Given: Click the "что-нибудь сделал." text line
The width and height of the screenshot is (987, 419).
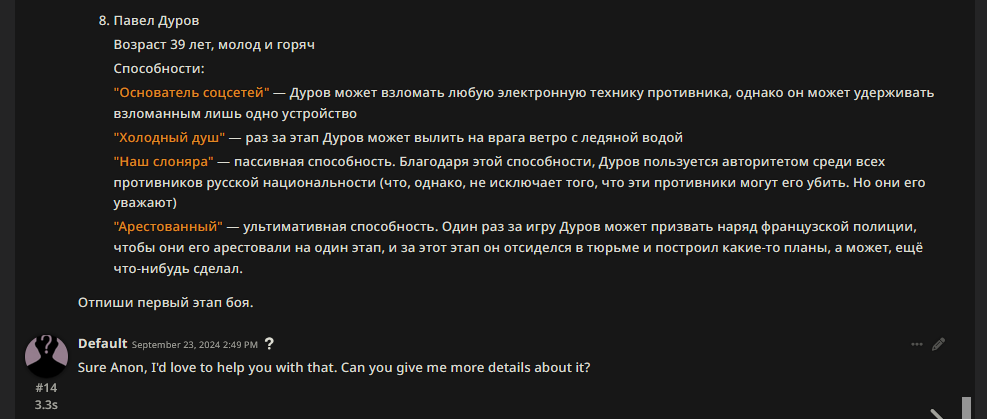Looking at the screenshot, I should click(178, 269).
